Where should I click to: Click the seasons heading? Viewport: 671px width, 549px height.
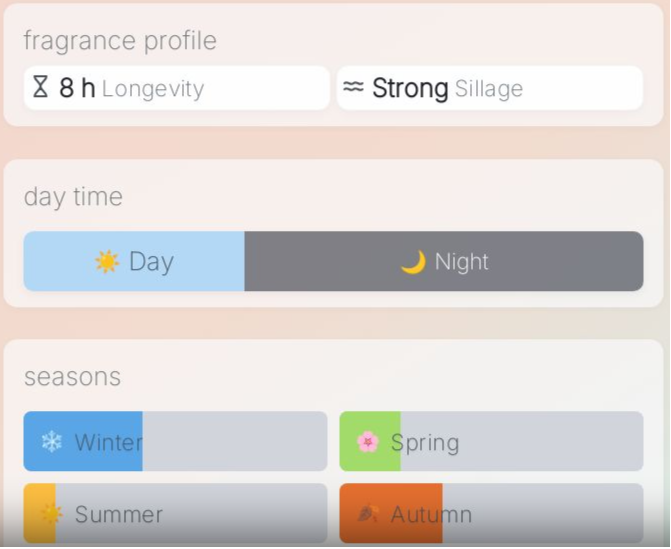(x=72, y=377)
